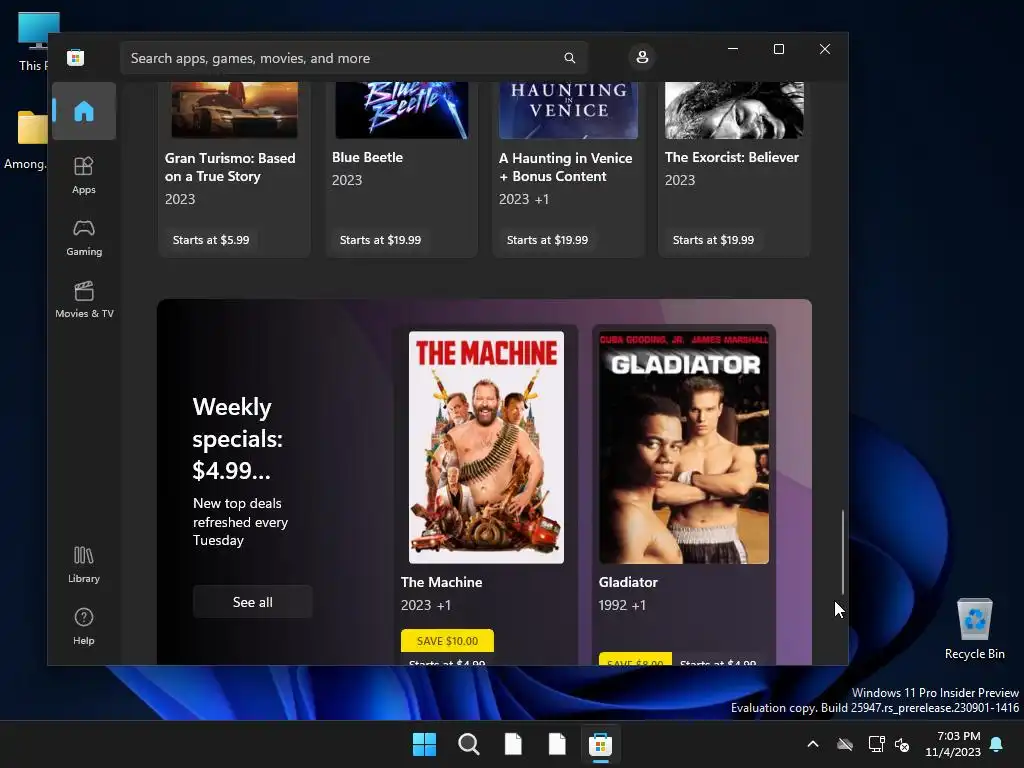Open the Library in sidebar
Screen dimensions: 1024x768
(x=84, y=564)
